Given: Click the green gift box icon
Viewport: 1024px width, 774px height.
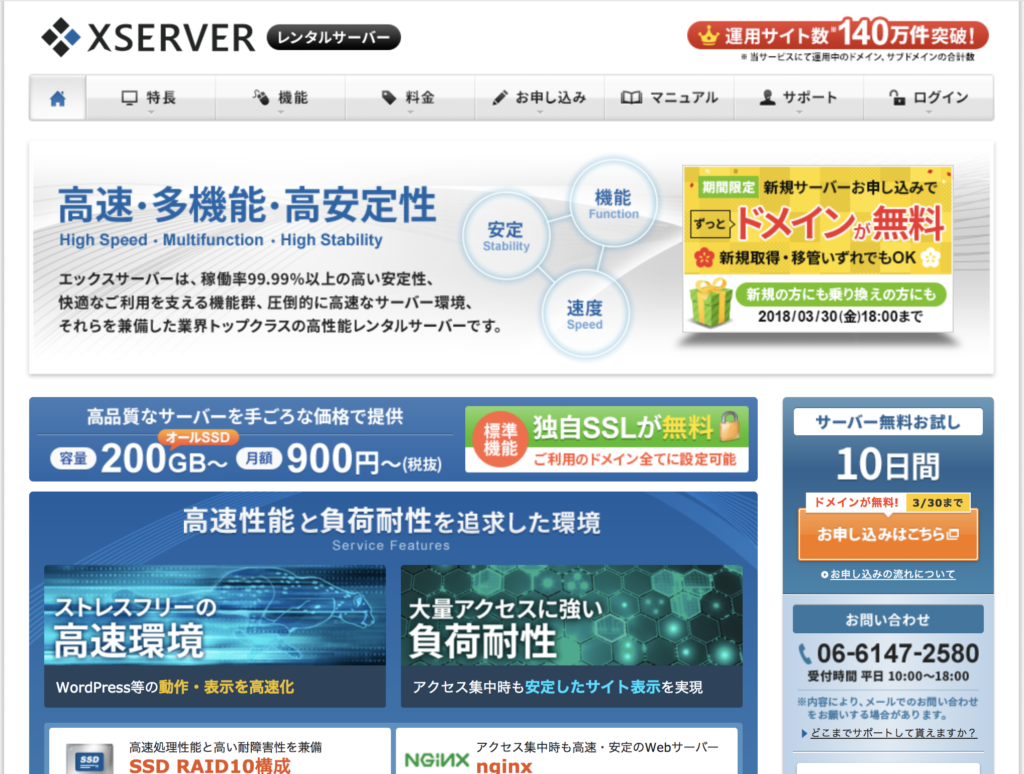Looking at the screenshot, I should (x=711, y=302).
